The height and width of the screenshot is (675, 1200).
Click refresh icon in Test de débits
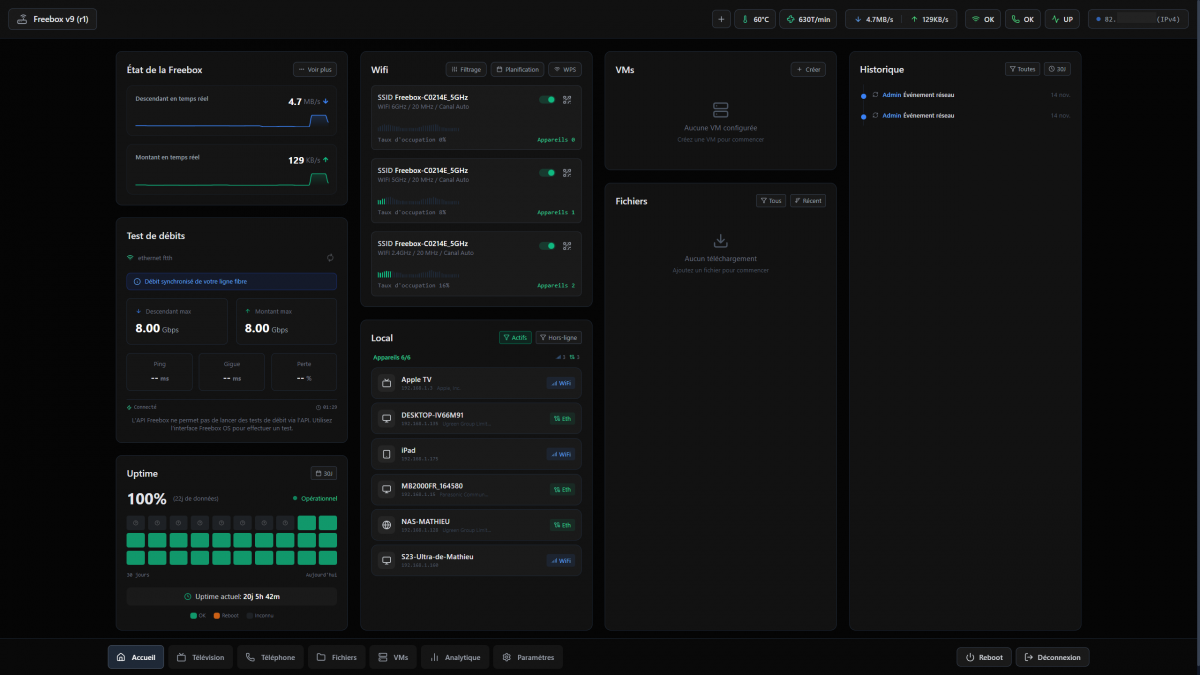coord(330,258)
